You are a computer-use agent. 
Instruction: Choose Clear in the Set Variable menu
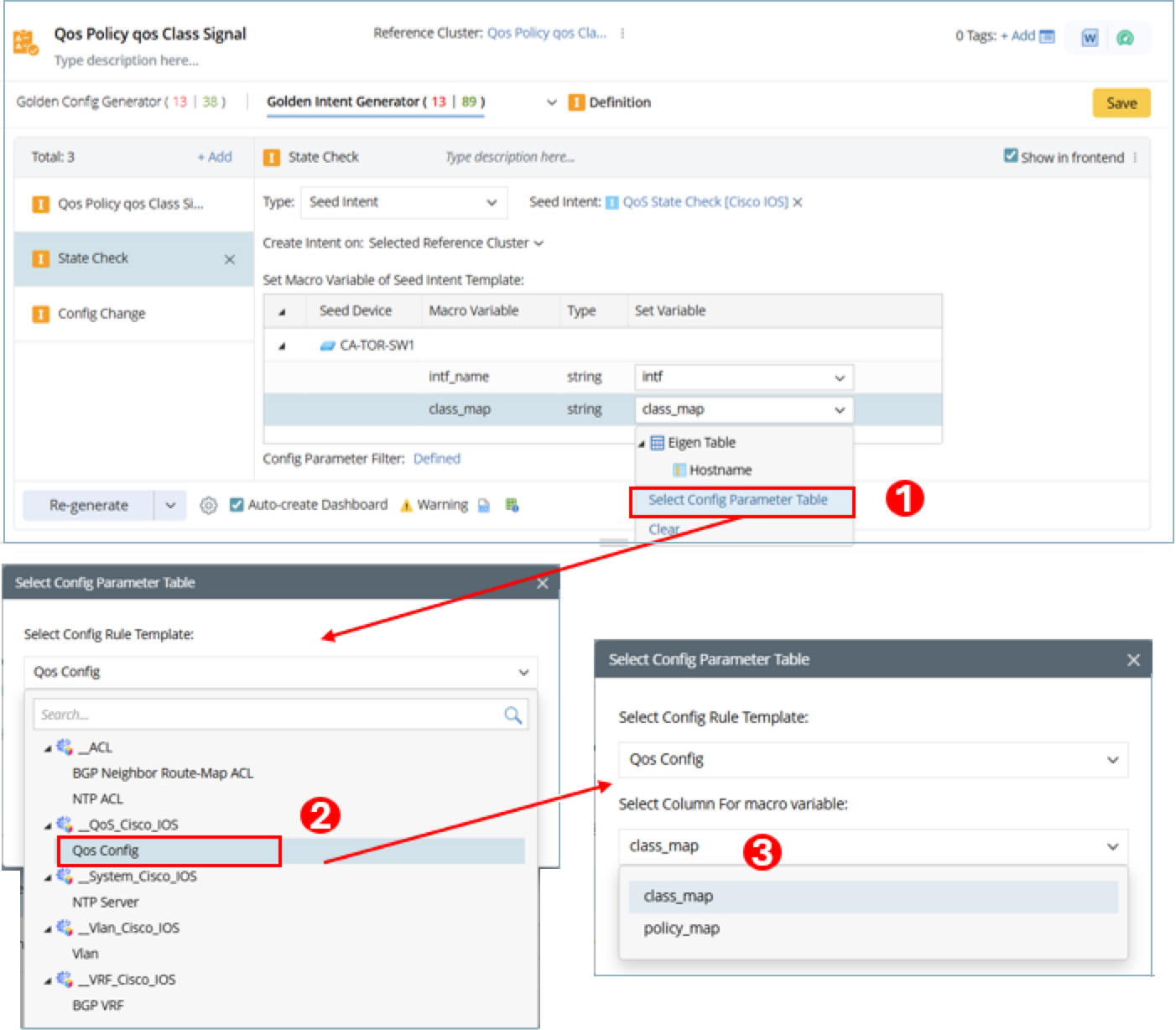(x=664, y=529)
